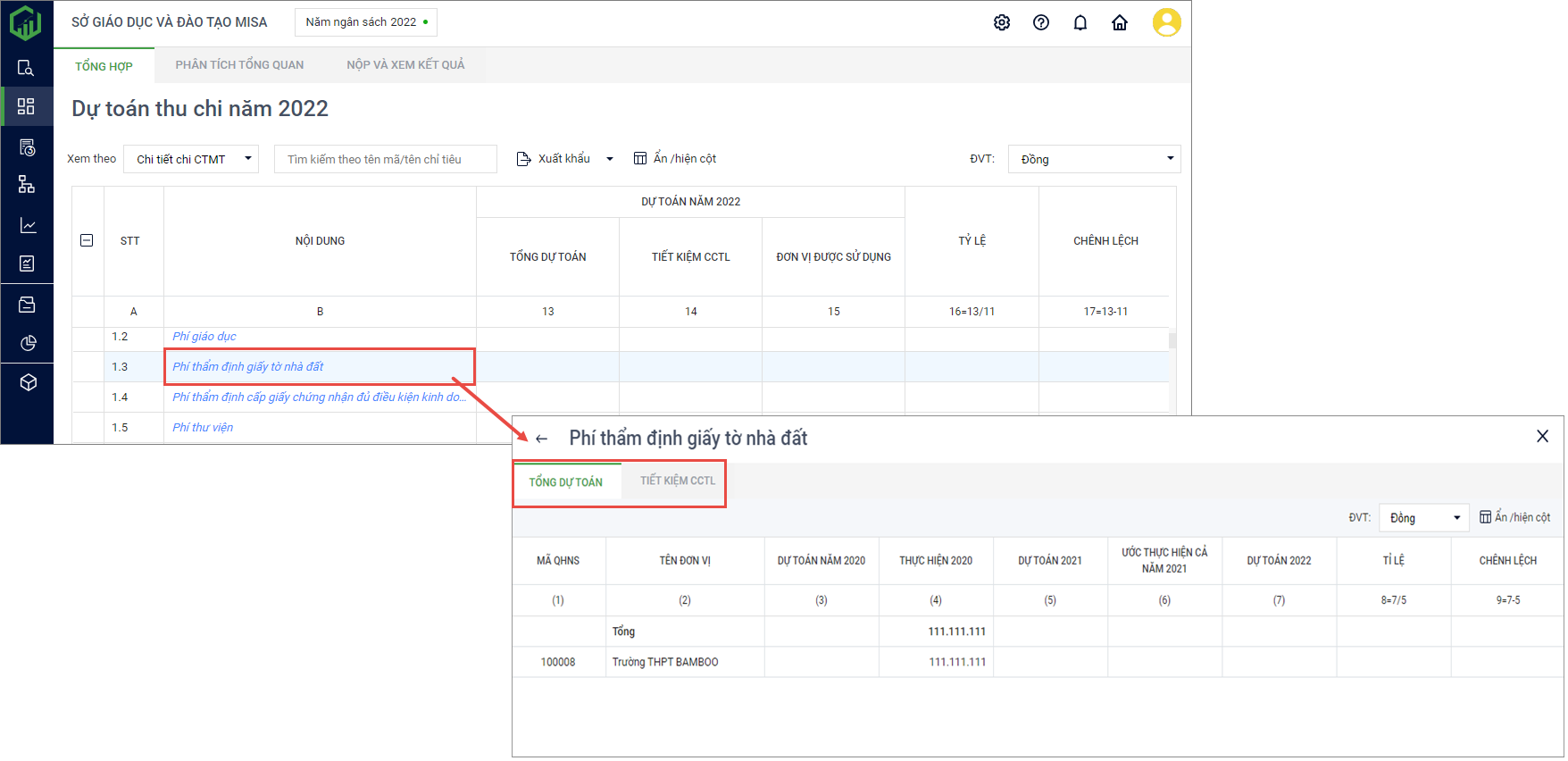Viewport: 1568px width, 761px height.
Task: Click the back arrow in detail panel
Action: [541, 439]
